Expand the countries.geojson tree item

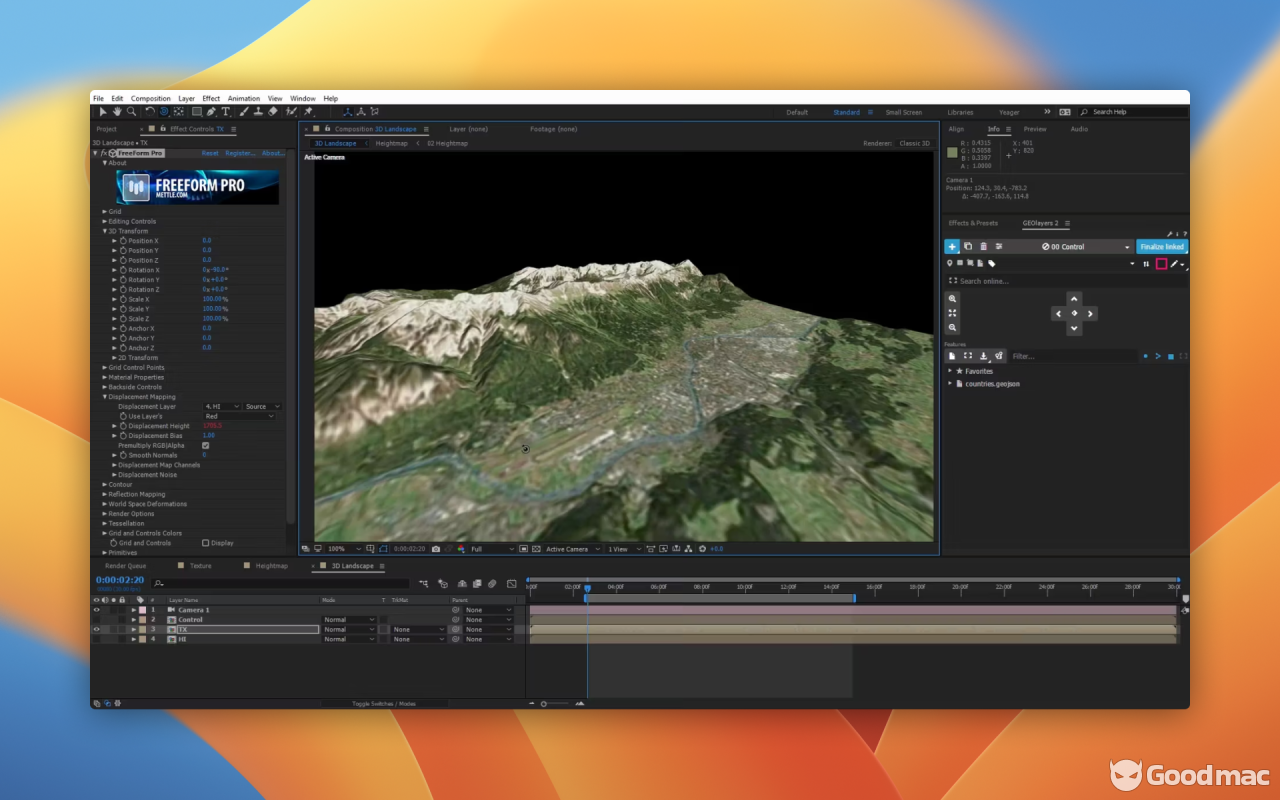(x=950, y=384)
